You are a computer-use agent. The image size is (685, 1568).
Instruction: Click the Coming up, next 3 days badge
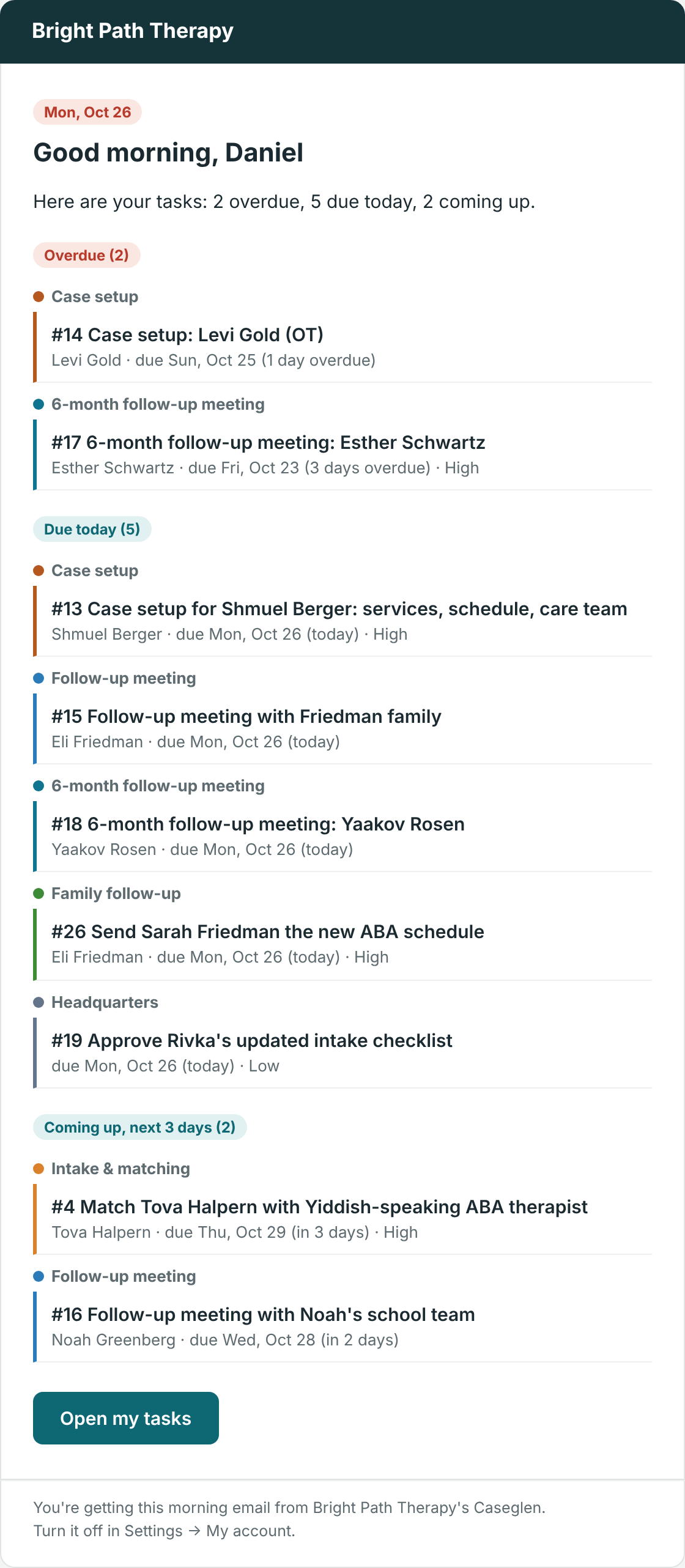pos(140,1127)
